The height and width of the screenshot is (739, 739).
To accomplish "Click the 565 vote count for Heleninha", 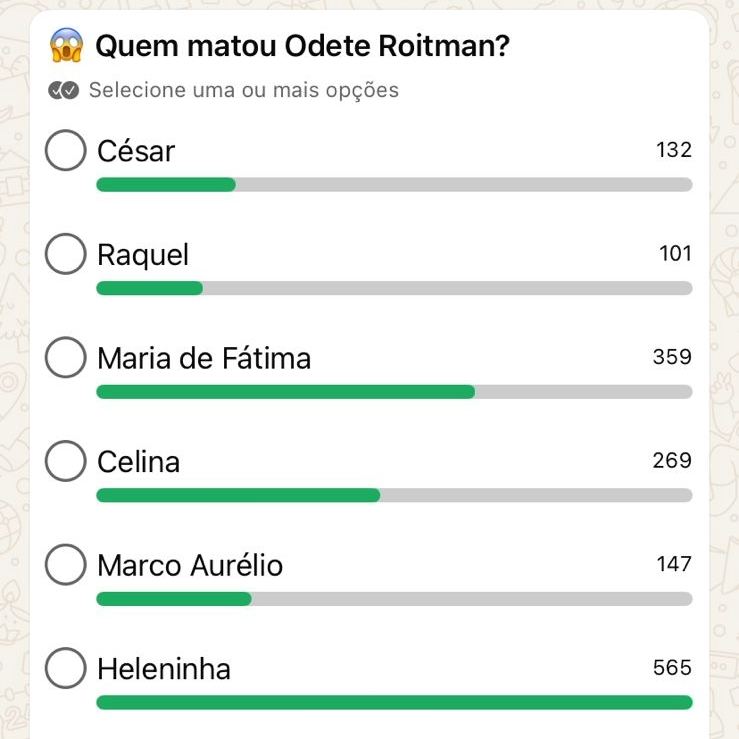I will (672, 667).
